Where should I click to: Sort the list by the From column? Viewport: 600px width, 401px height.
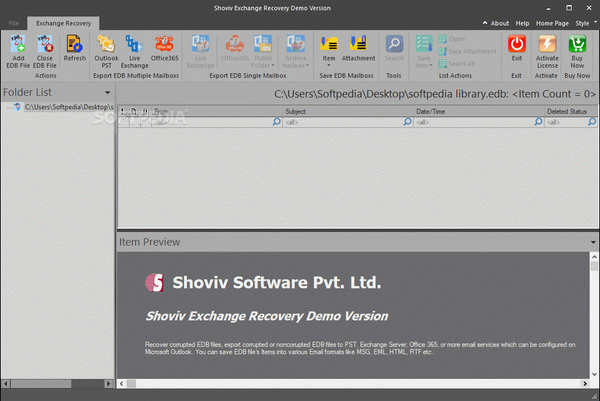click(x=217, y=111)
